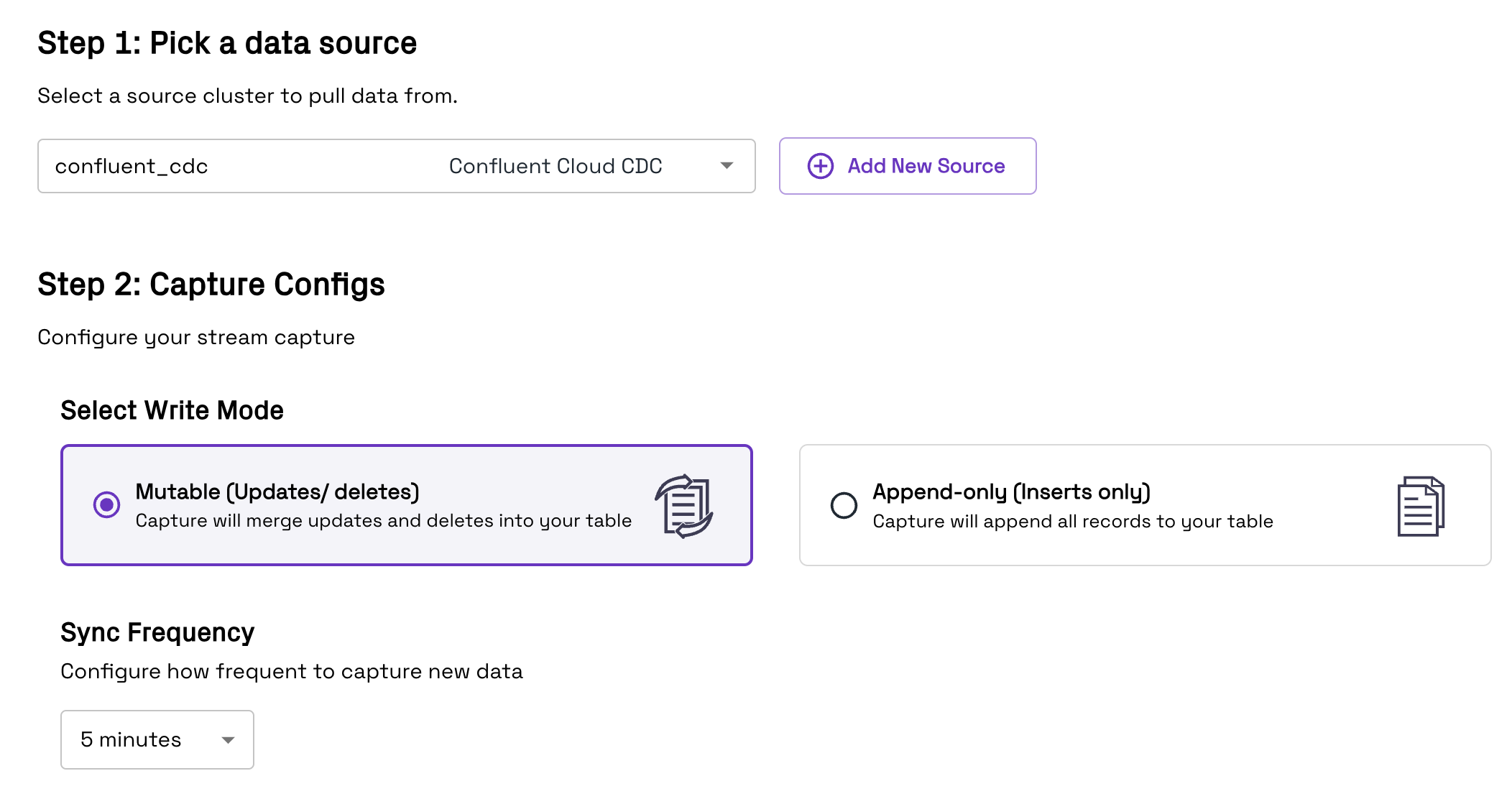The height and width of the screenshot is (799, 1512).
Task: Click the Mutable (Updates/ deletes) title text
Action: 277,491
